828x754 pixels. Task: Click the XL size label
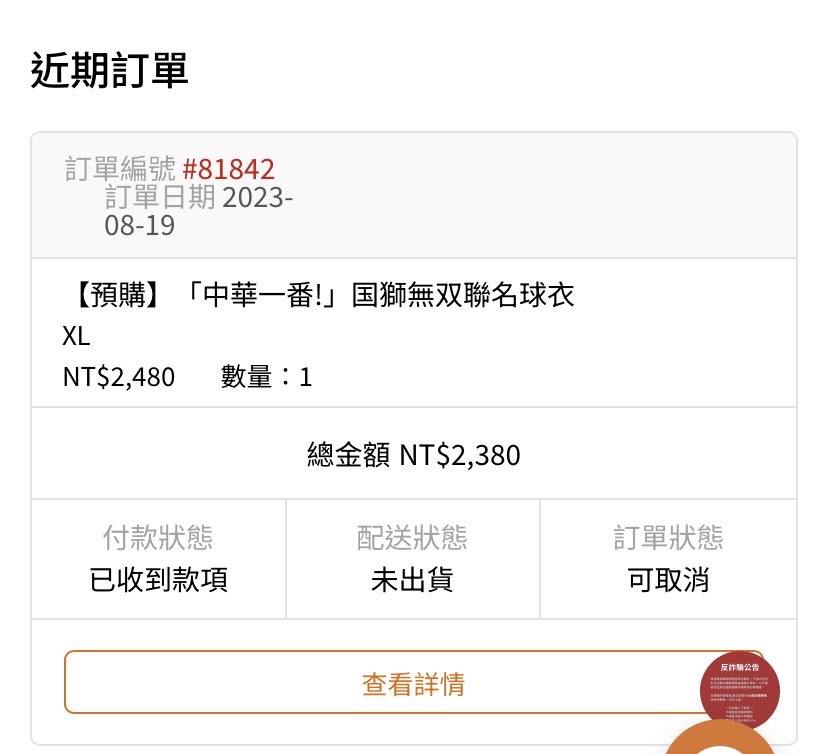click(x=76, y=337)
